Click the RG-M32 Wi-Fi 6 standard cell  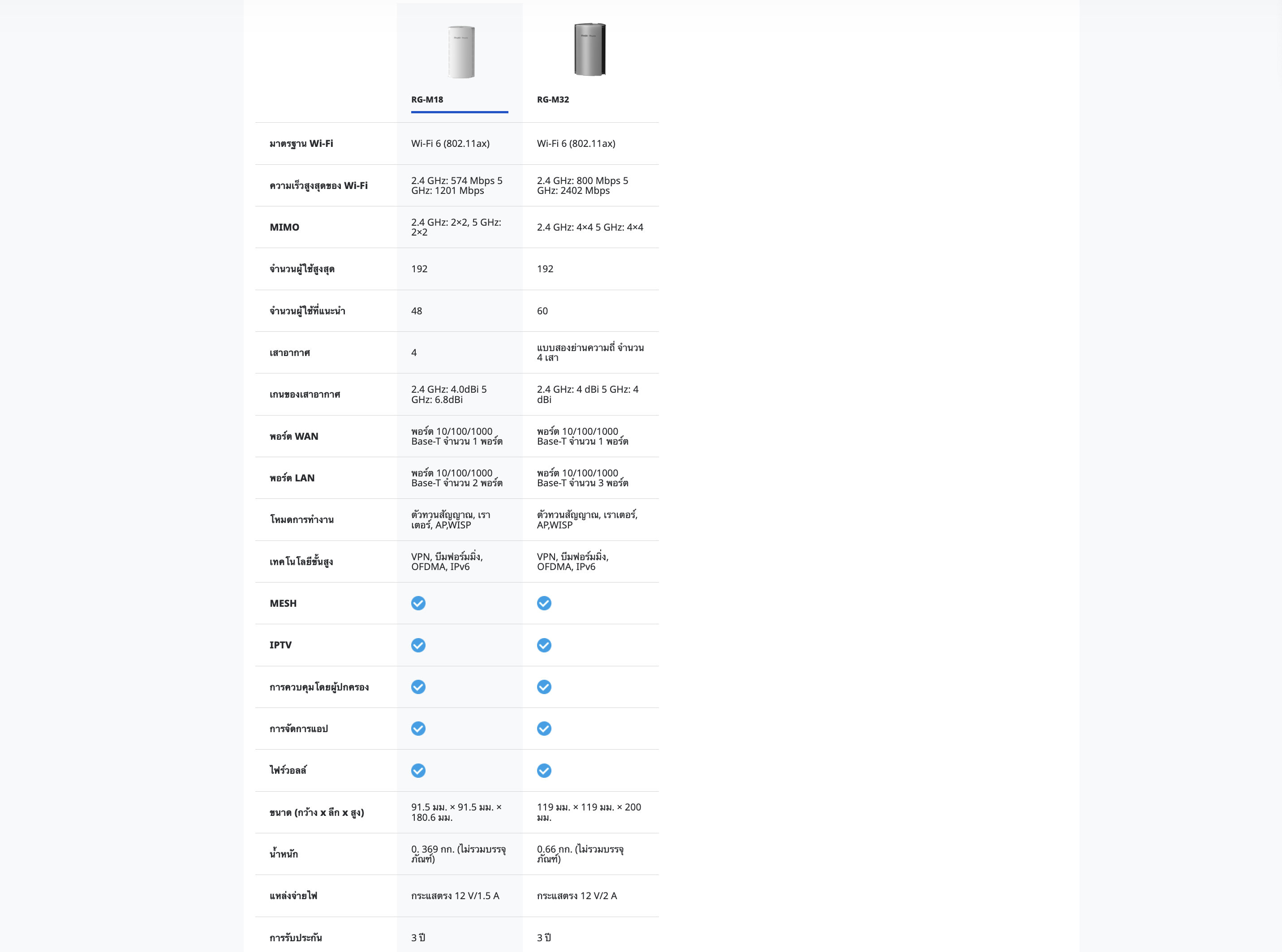pyautogui.click(x=576, y=143)
